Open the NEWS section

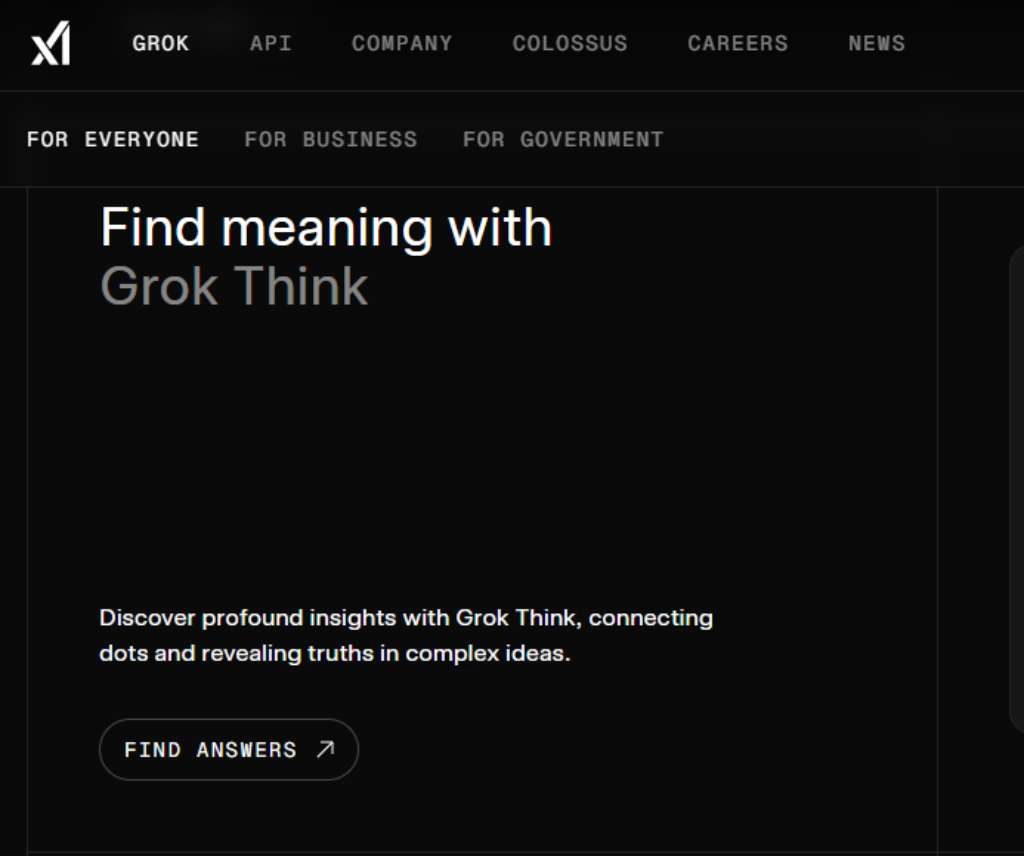tap(876, 43)
